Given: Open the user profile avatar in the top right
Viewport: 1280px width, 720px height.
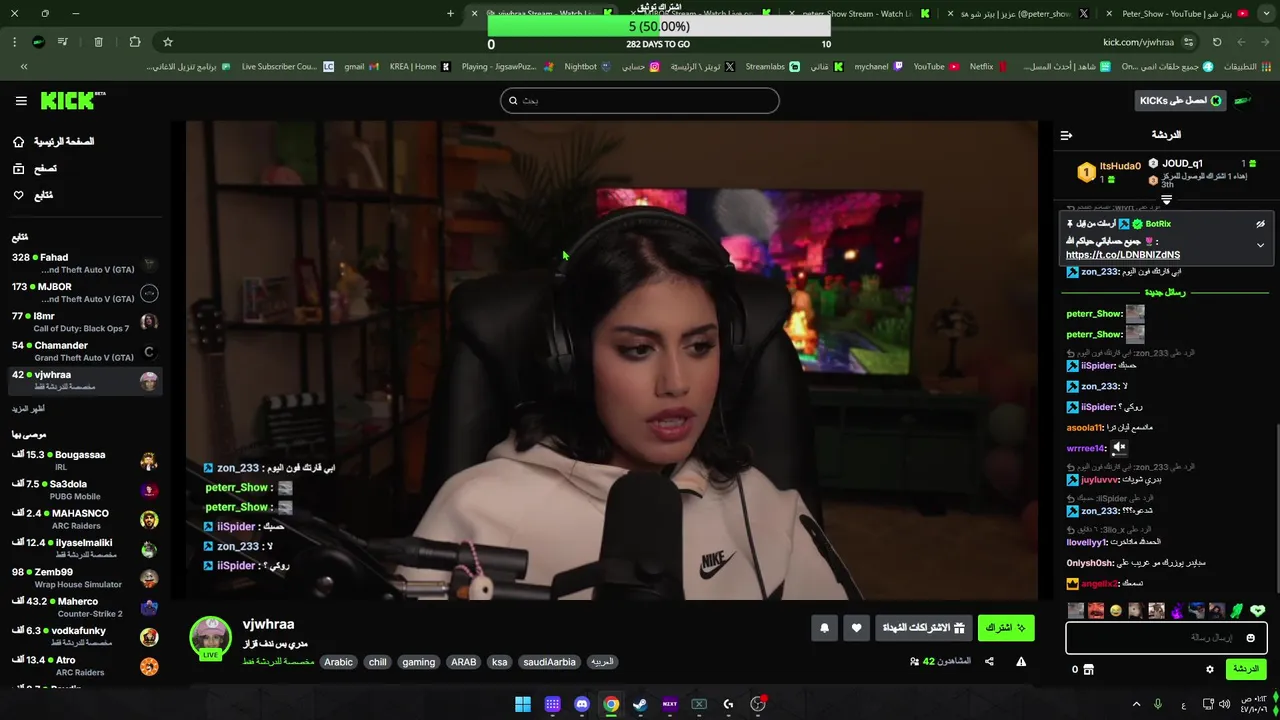Looking at the screenshot, I should [x=1243, y=100].
